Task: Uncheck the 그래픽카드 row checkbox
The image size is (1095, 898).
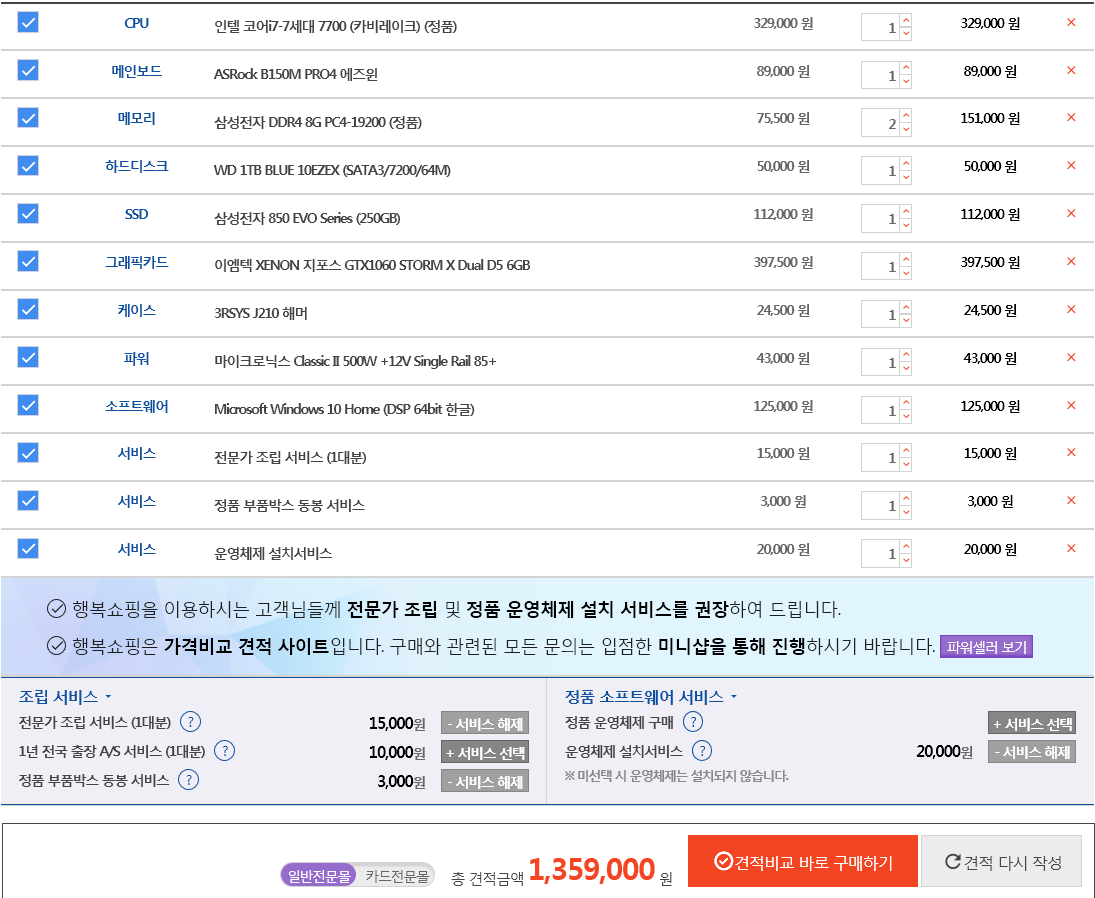Action: click(x=28, y=261)
